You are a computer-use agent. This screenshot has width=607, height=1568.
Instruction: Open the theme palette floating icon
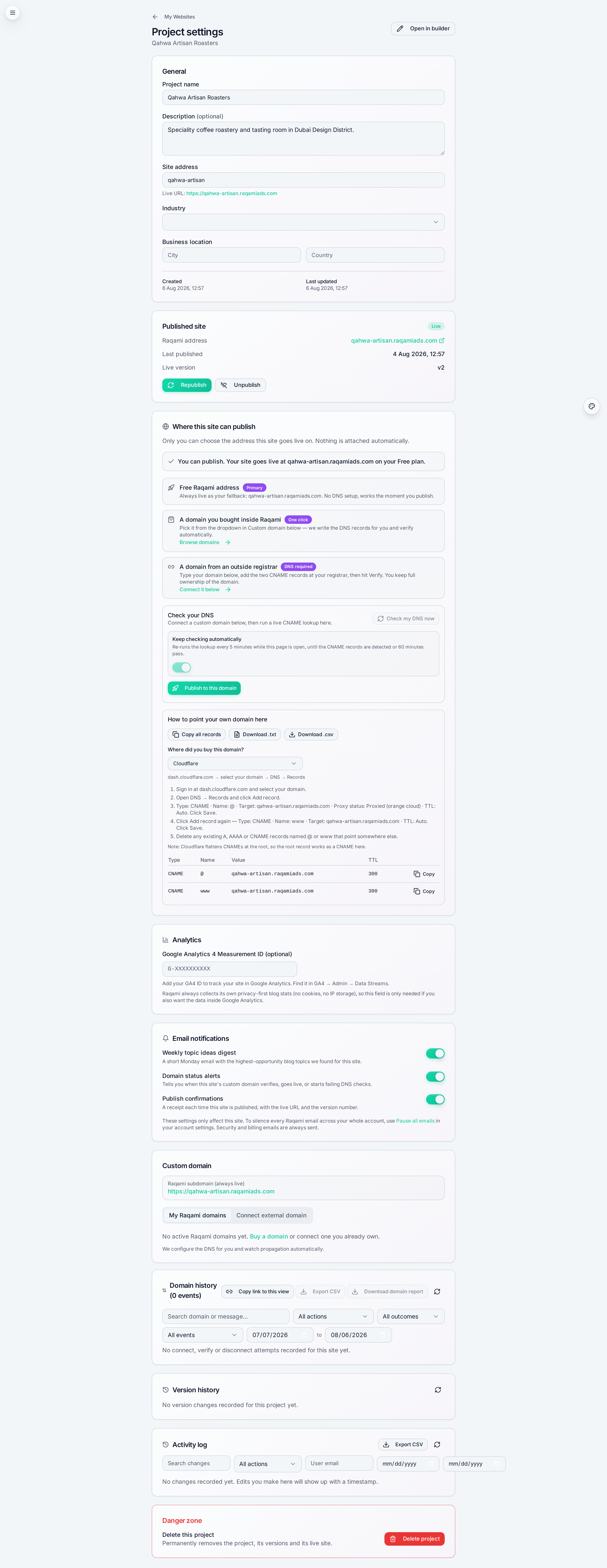pyautogui.click(x=591, y=406)
